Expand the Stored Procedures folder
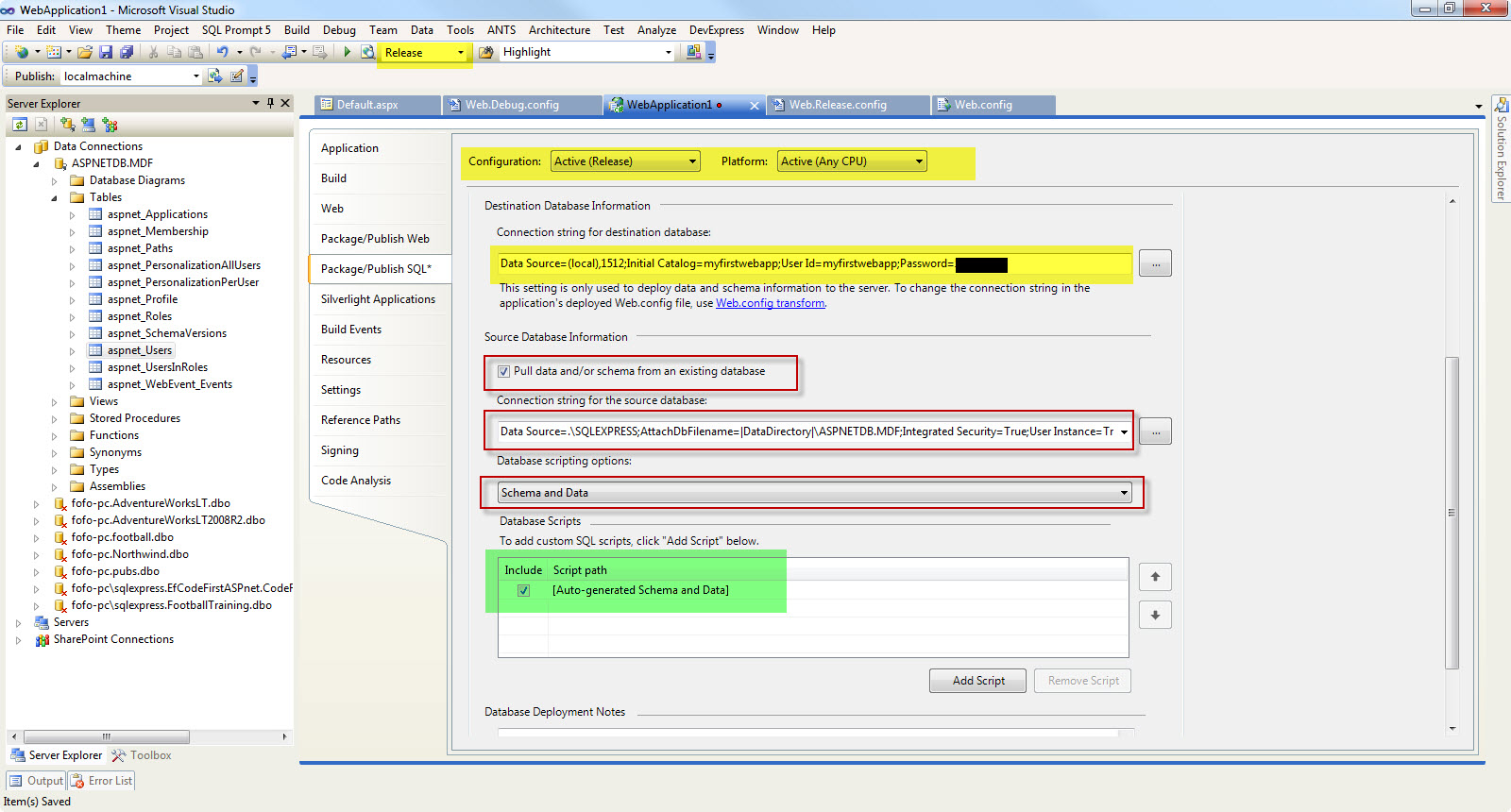This screenshot has height=812, width=1511. (x=54, y=418)
